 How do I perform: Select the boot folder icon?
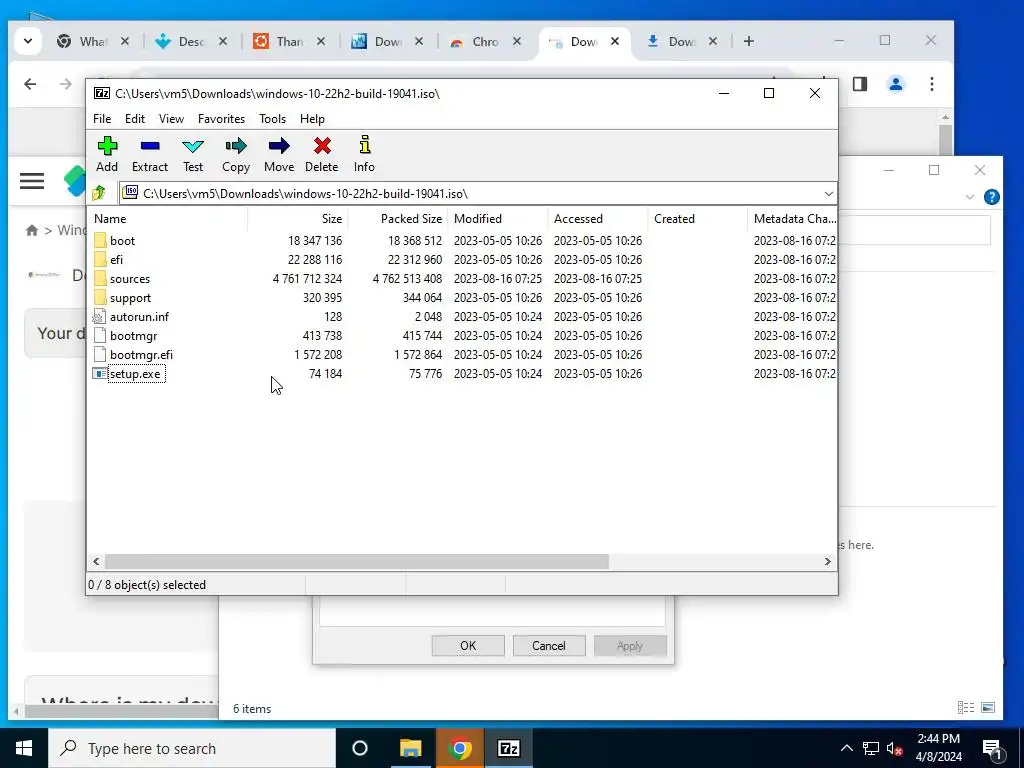point(100,240)
